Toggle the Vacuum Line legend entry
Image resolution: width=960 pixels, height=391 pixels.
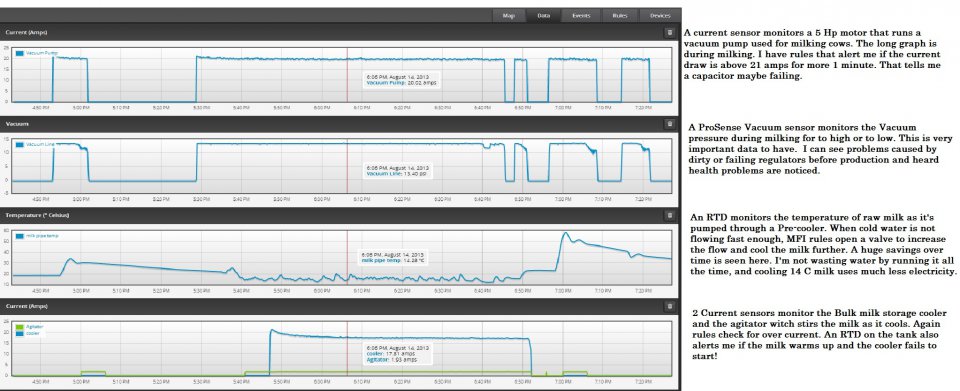point(36,144)
